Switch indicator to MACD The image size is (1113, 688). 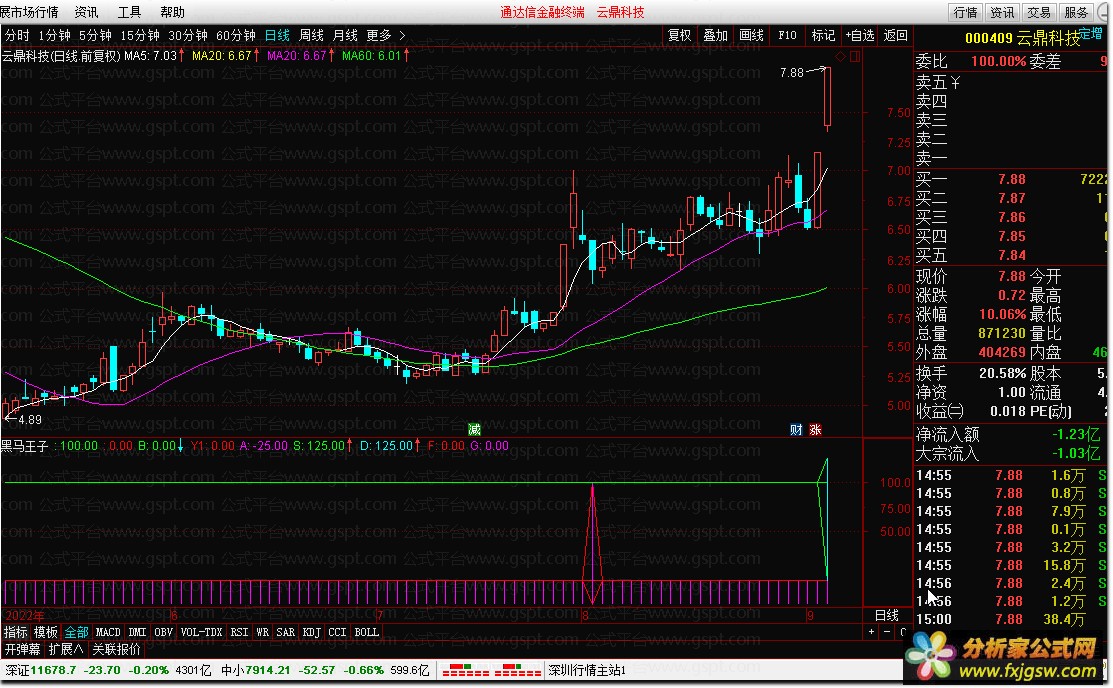click(108, 632)
